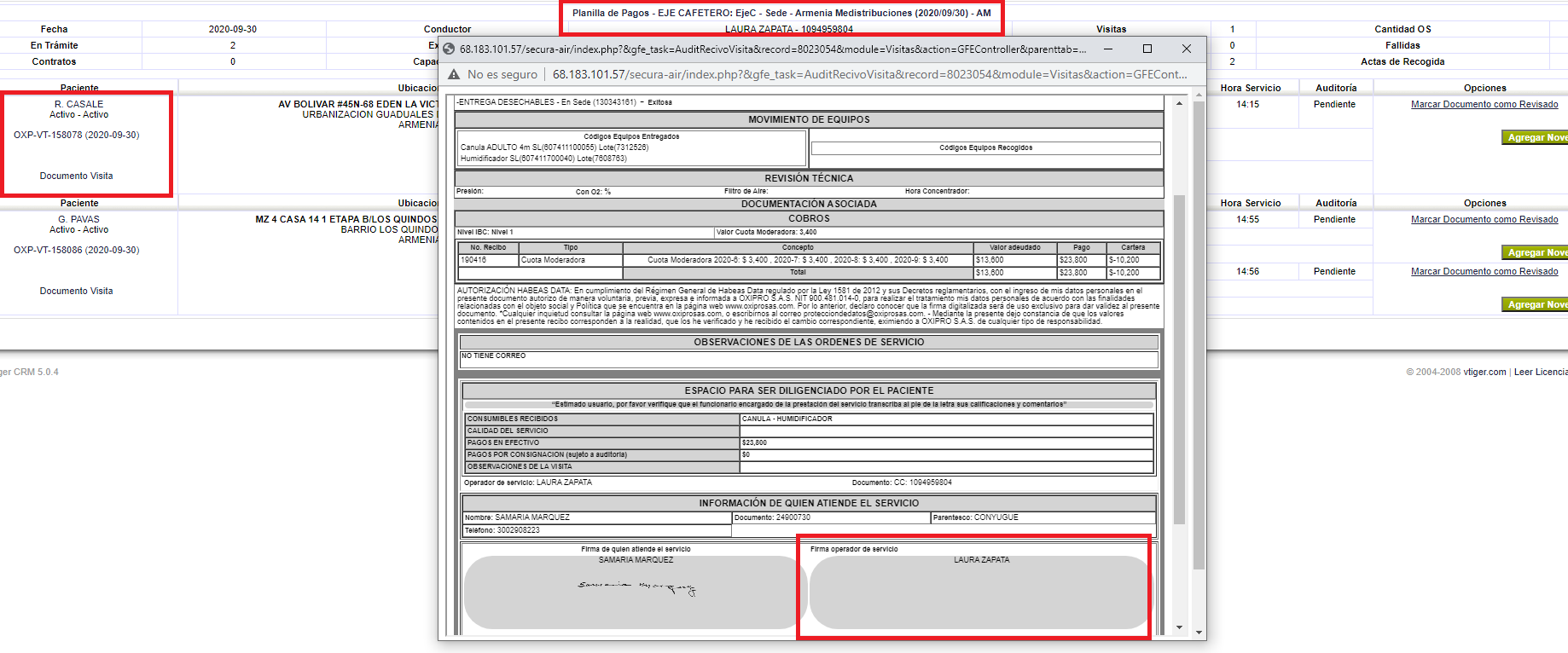Click the patient name 'G. PAVAS'

78,219
